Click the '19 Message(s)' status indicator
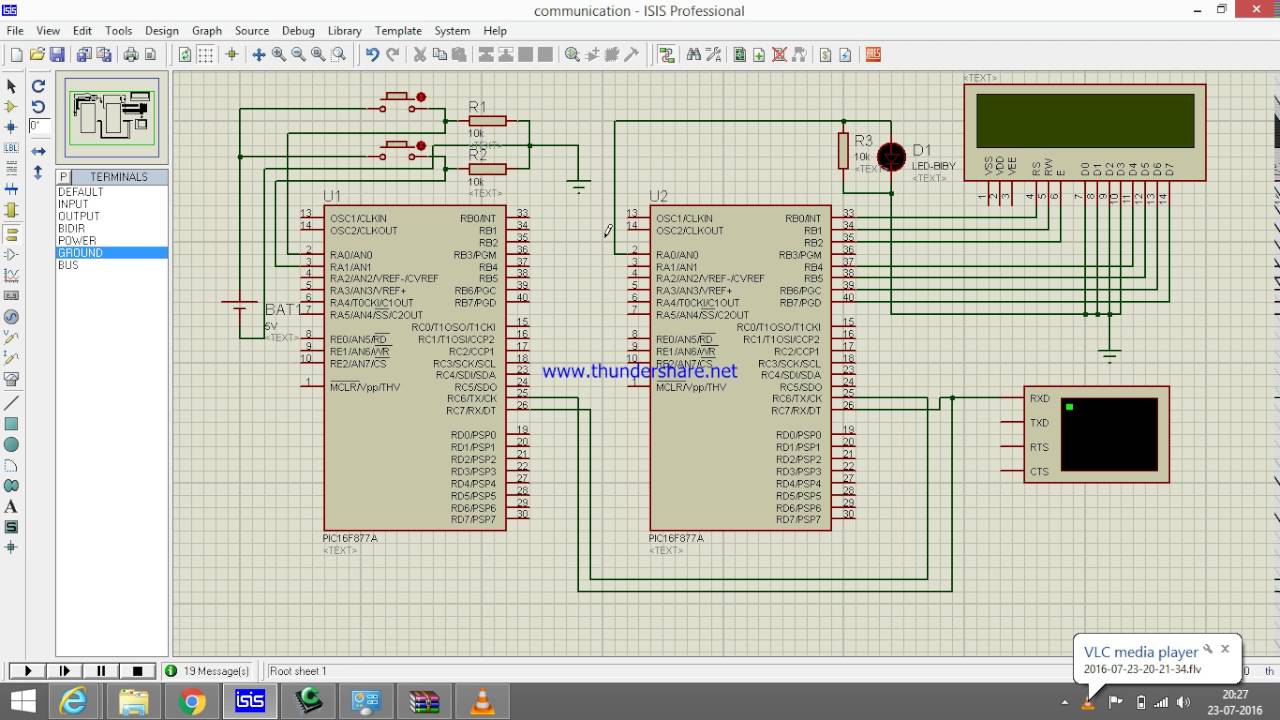 tap(208, 671)
